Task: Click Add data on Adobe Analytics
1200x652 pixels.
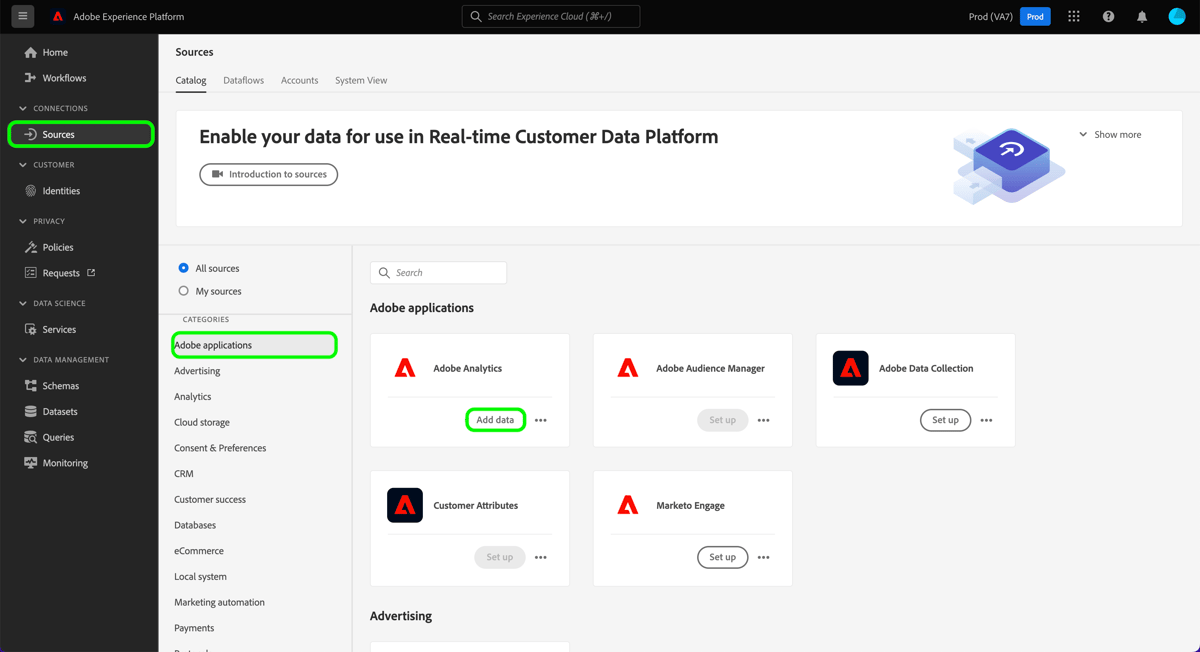Action: pos(495,419)
